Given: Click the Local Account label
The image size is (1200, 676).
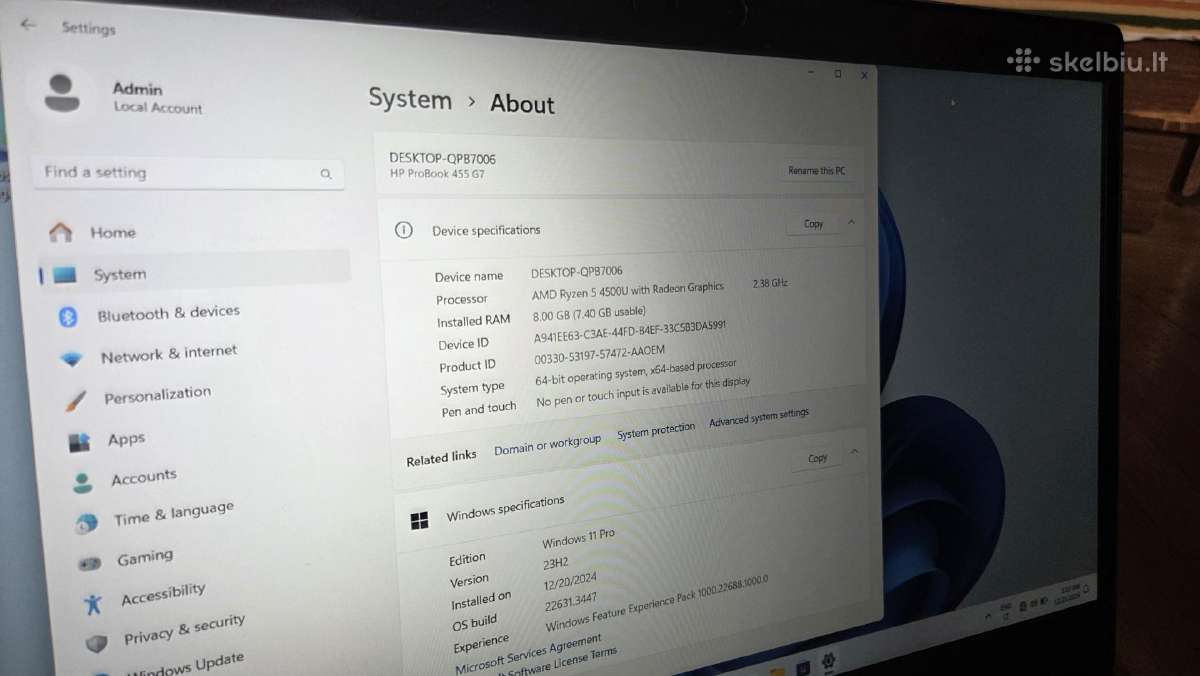Looking at the screenshot, I should click(158, 108).
